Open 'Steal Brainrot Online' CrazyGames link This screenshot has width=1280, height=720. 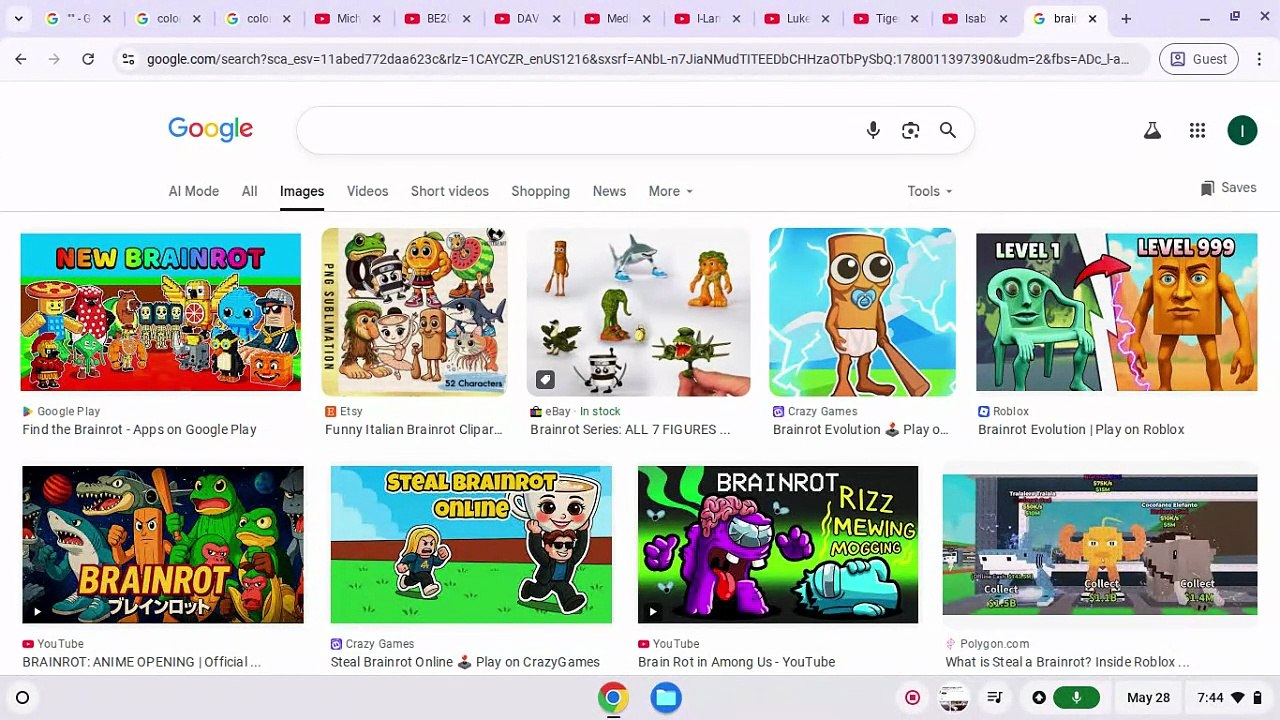[465, 662]
